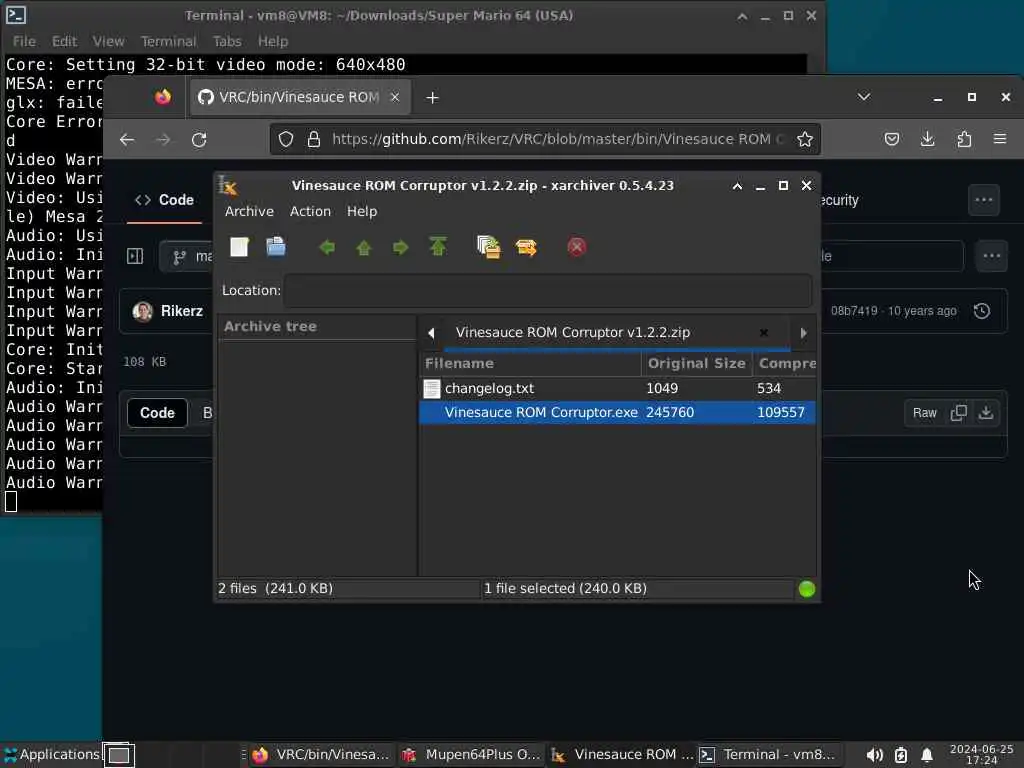Roll up xarchiver window with caret button

coord(737,186)
